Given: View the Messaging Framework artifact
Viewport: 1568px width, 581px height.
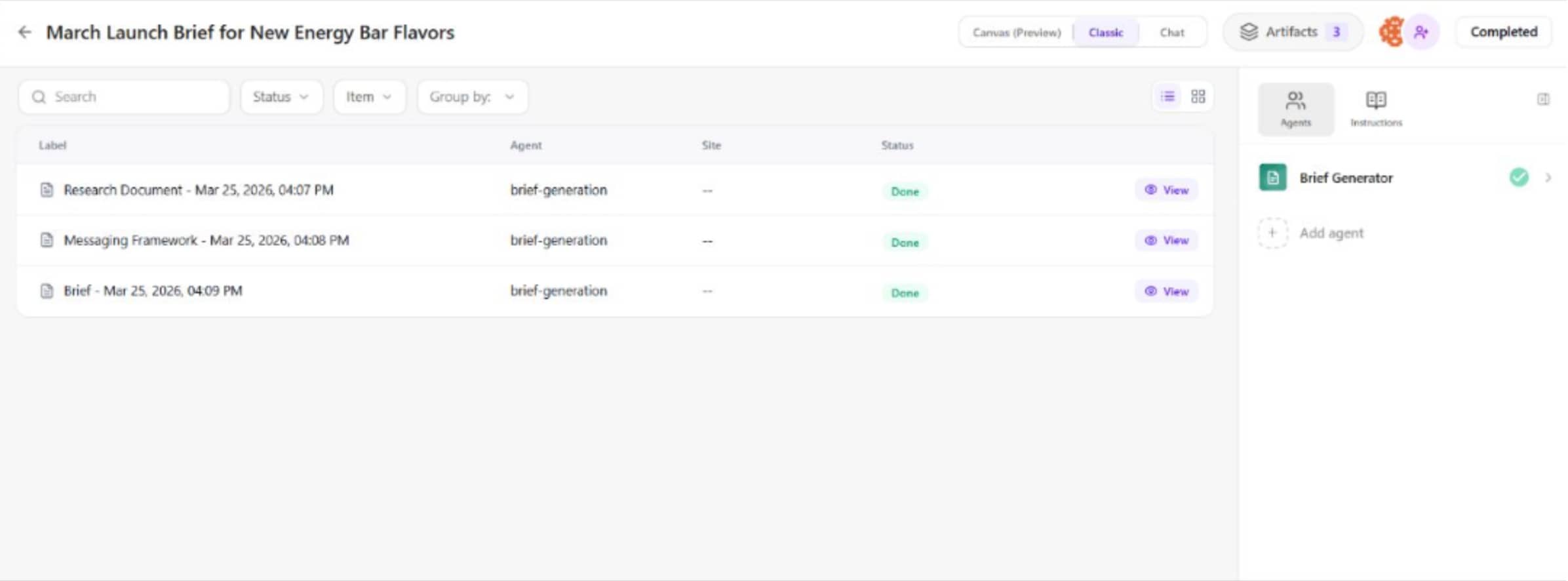Looking at the screenshot, I should [x=1167, y=241].
